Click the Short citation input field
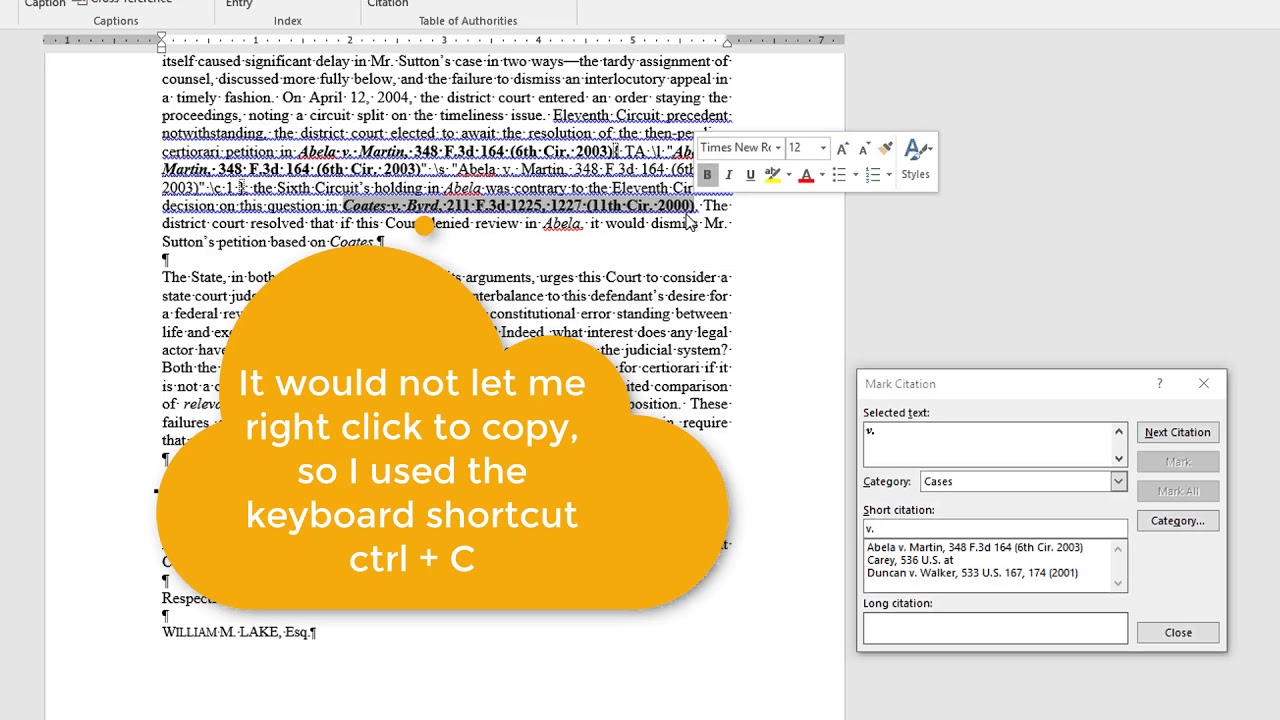The height and width of the screenshot is (720, 1280). pos(994,528)
